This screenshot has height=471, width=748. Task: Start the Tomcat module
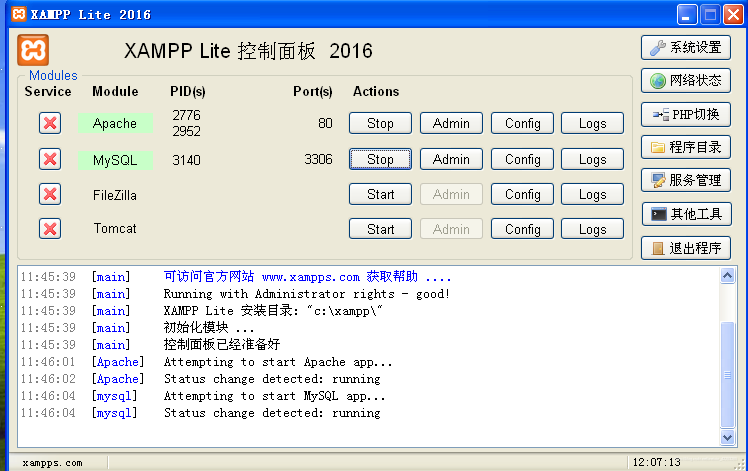tap(380, 229)
